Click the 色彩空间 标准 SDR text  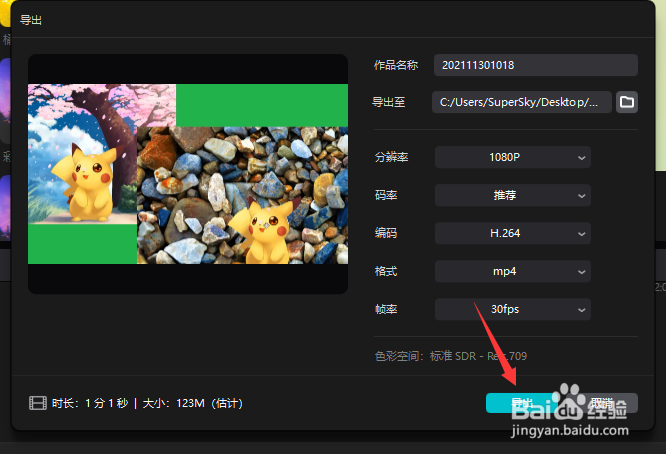point(451,356)
